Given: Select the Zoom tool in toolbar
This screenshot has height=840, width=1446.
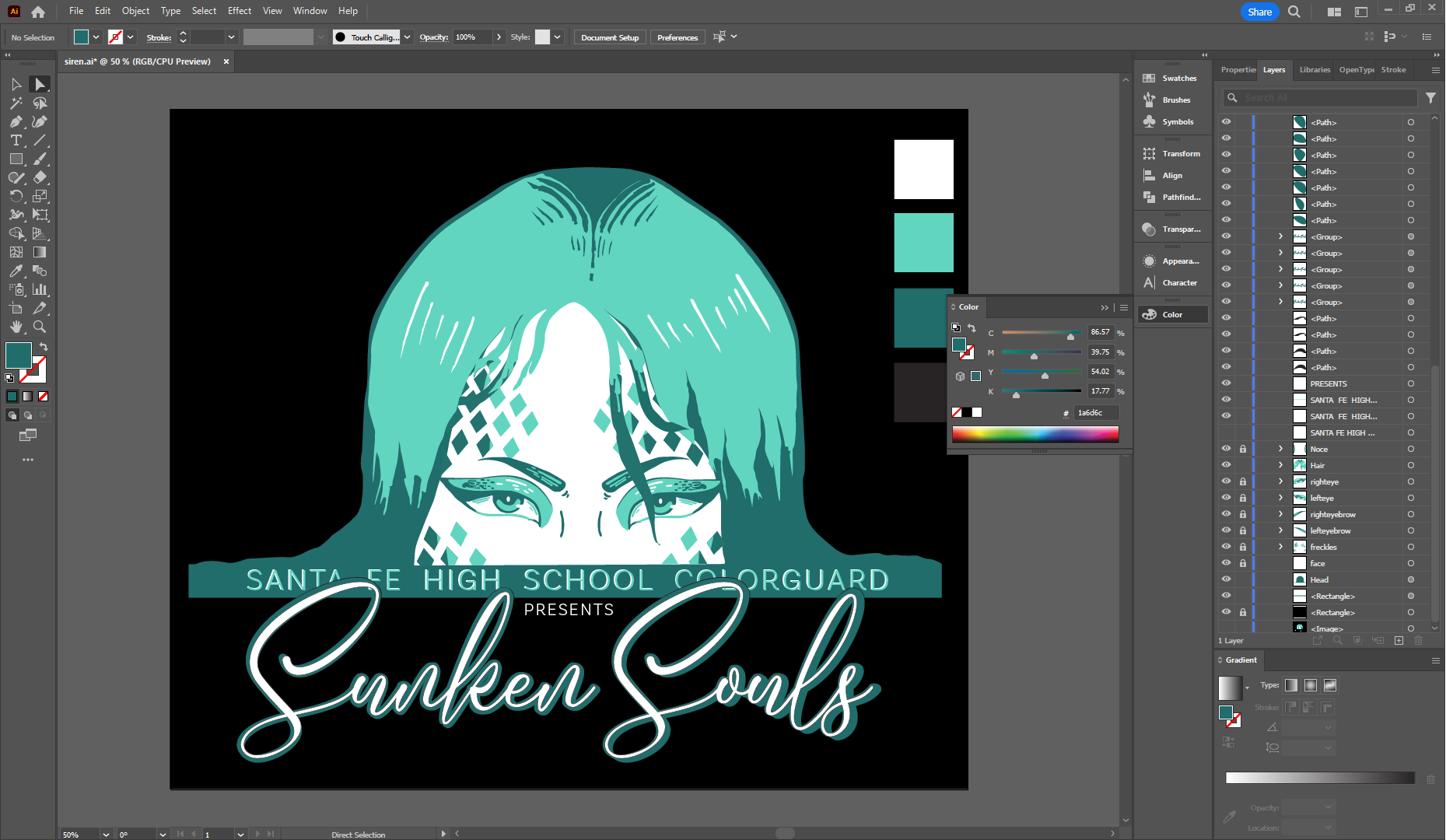Looking at the screenshot, I should [40, 327].
